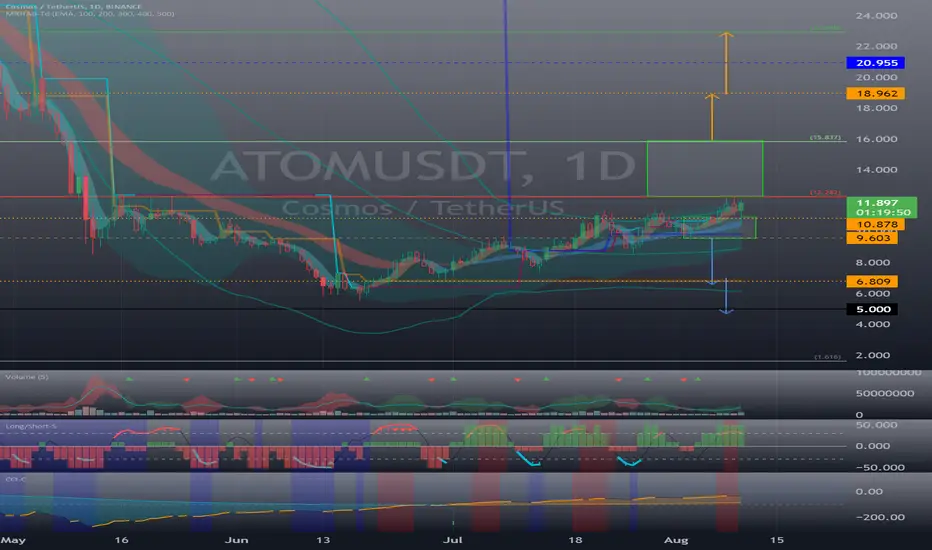Click the 2.000 price axis tick
The image size is (932, 550).
pos(873,355)
